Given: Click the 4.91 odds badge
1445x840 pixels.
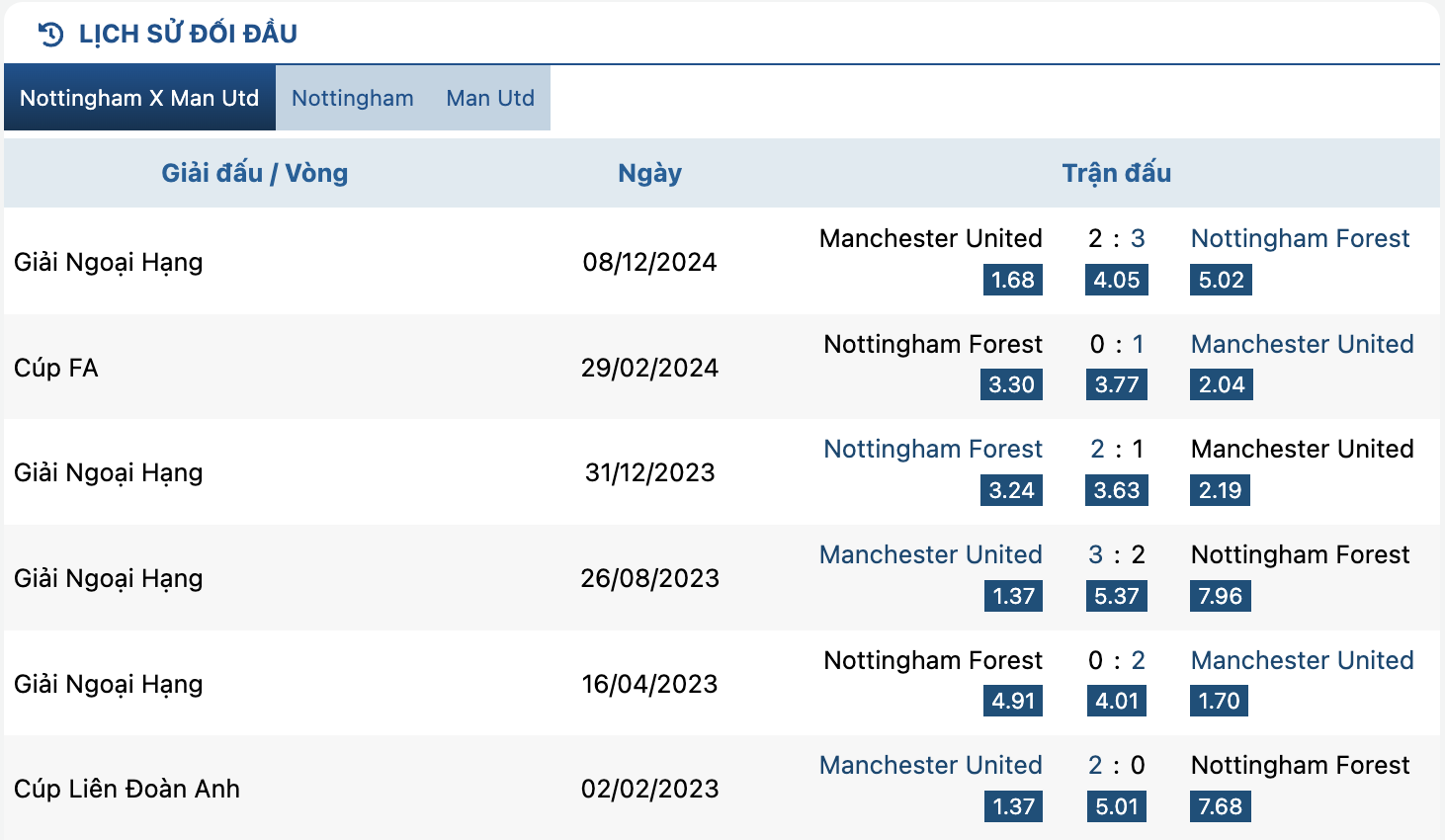Looking at the screenshot, I should click(x=1013, y=701).
